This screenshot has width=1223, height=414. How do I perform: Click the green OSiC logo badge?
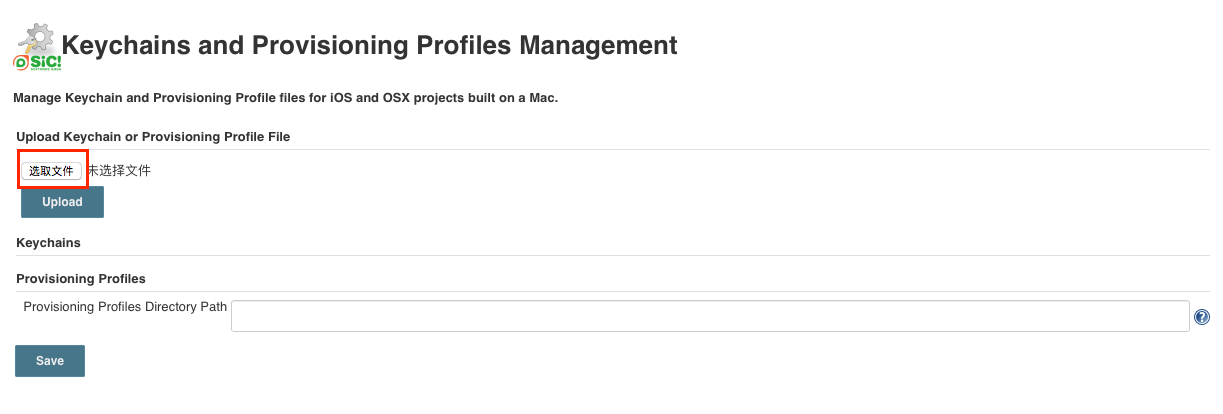(x=37, y=63)
